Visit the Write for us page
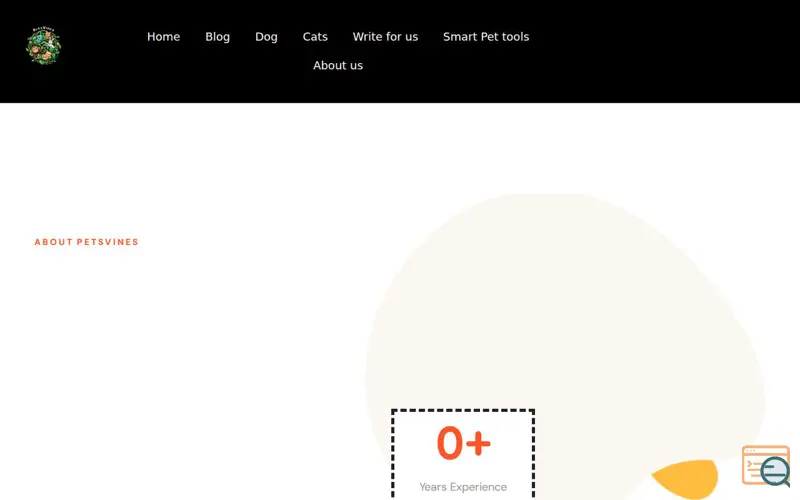Image resolution: width=800 pixels, height=500 pixels. (x=385, y=37)
